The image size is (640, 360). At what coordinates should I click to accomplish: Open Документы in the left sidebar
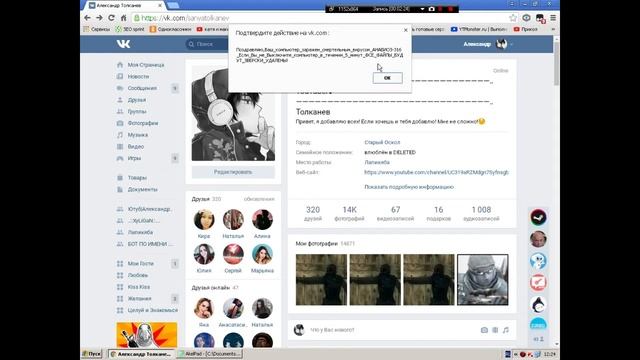142,189
